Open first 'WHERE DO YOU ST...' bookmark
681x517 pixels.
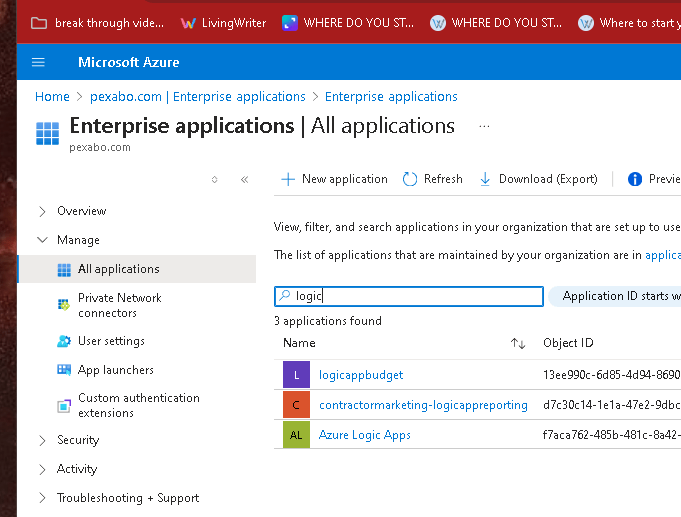pyautogui.click(x=348, y=23)
